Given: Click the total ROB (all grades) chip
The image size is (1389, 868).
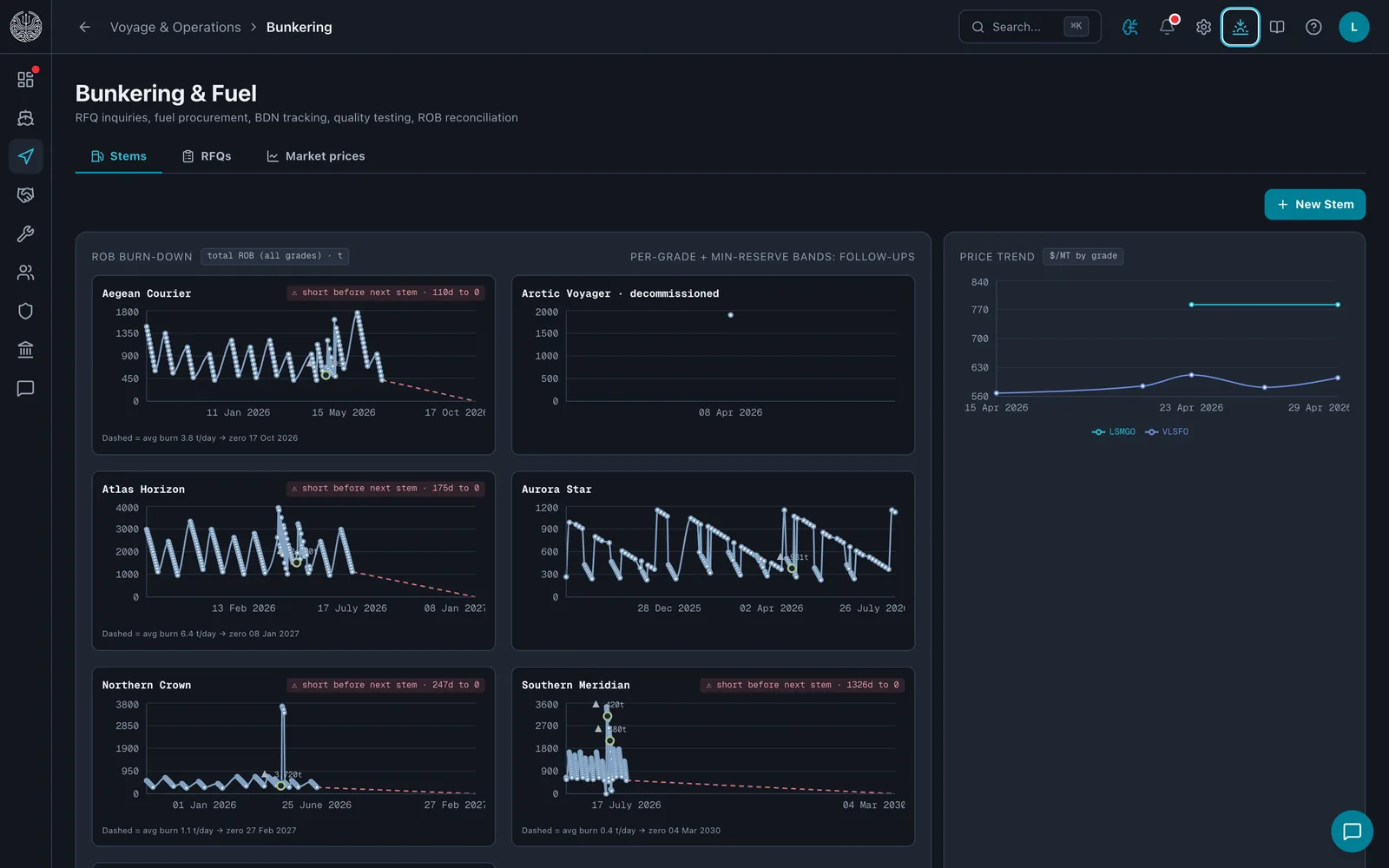Looking at the screenshot, I should [x=275, y=256].
